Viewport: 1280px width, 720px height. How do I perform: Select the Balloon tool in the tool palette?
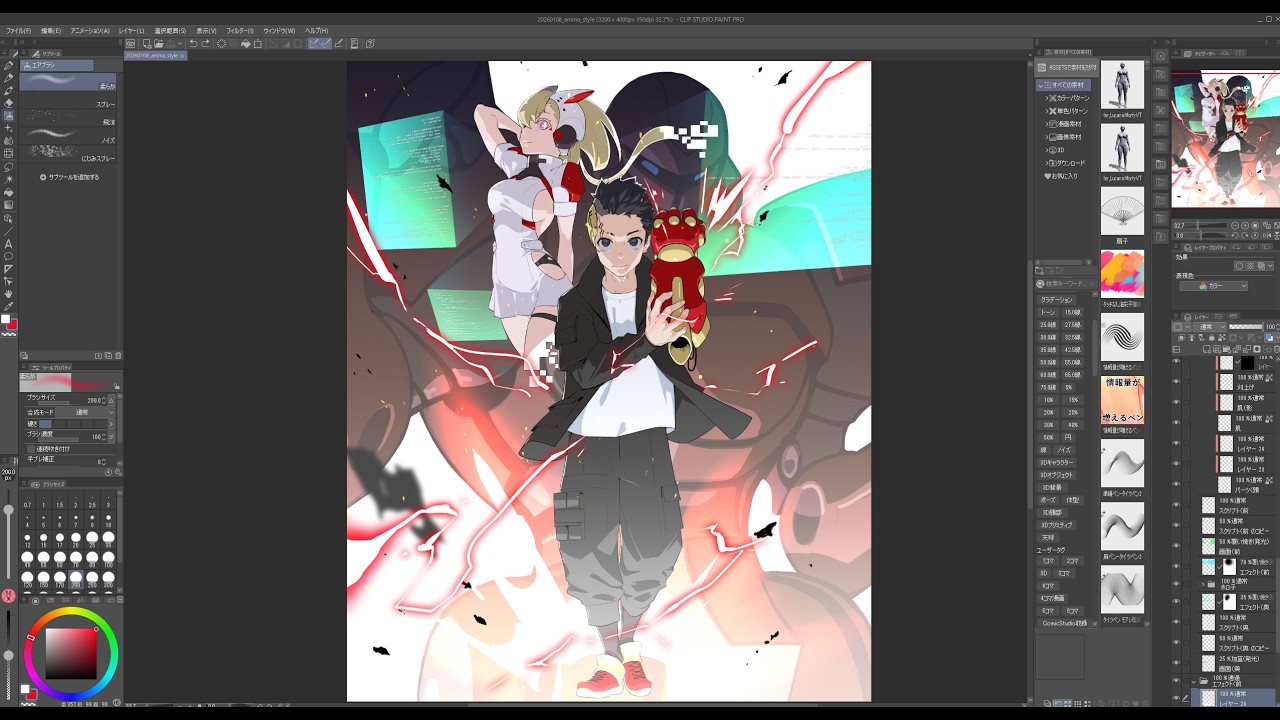[x=9, y=256]
